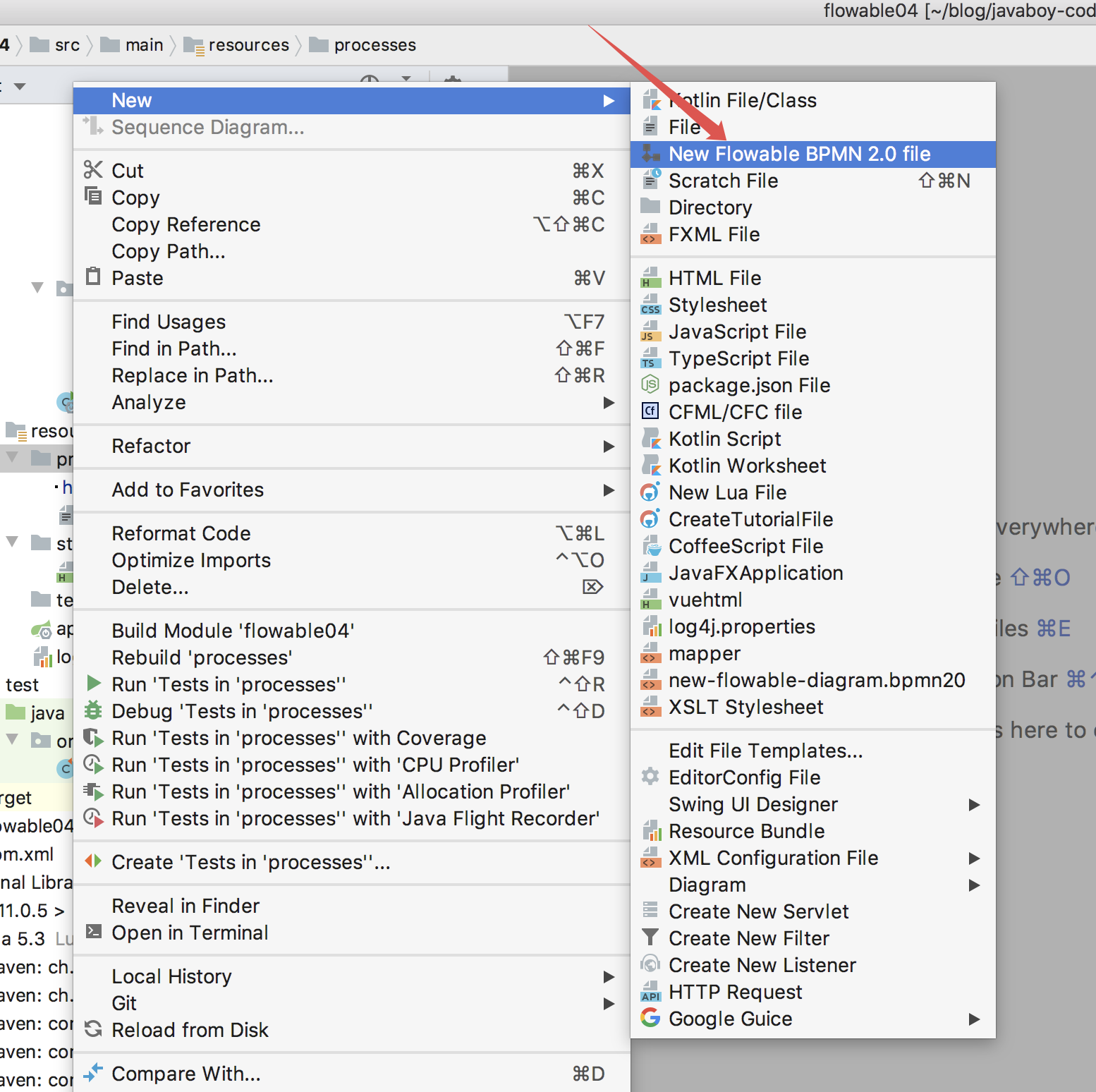Expand the Swing UI Designer submenu arrow
The image size is (1096, 1092).
coord(975,805)
